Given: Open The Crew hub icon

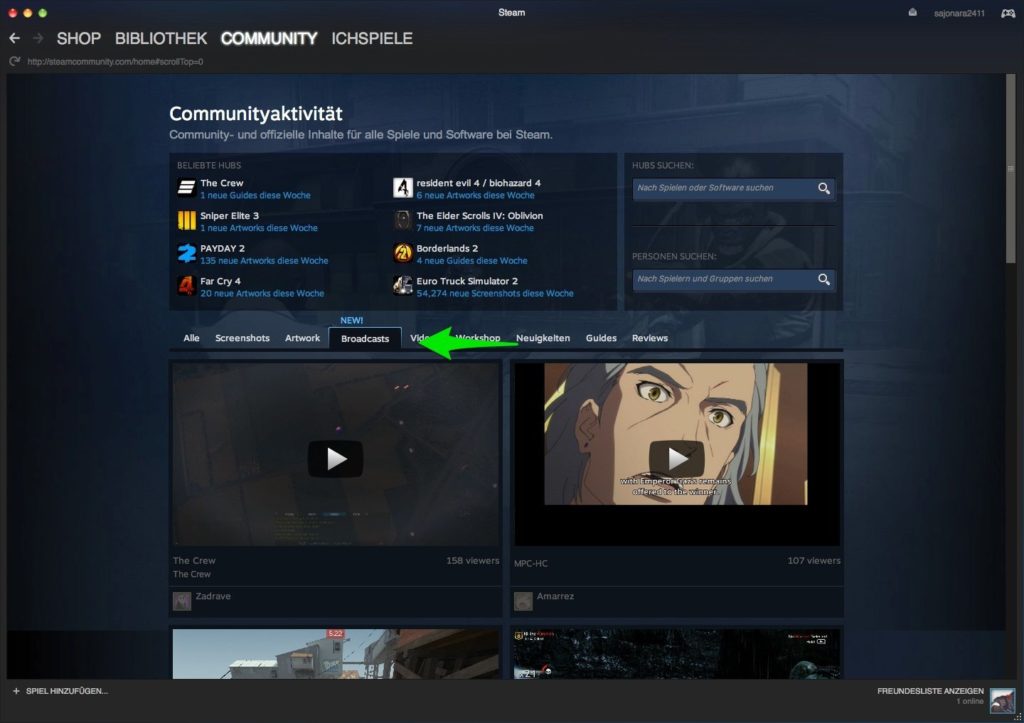Looking at the screenshot, I should coord(186,188).
